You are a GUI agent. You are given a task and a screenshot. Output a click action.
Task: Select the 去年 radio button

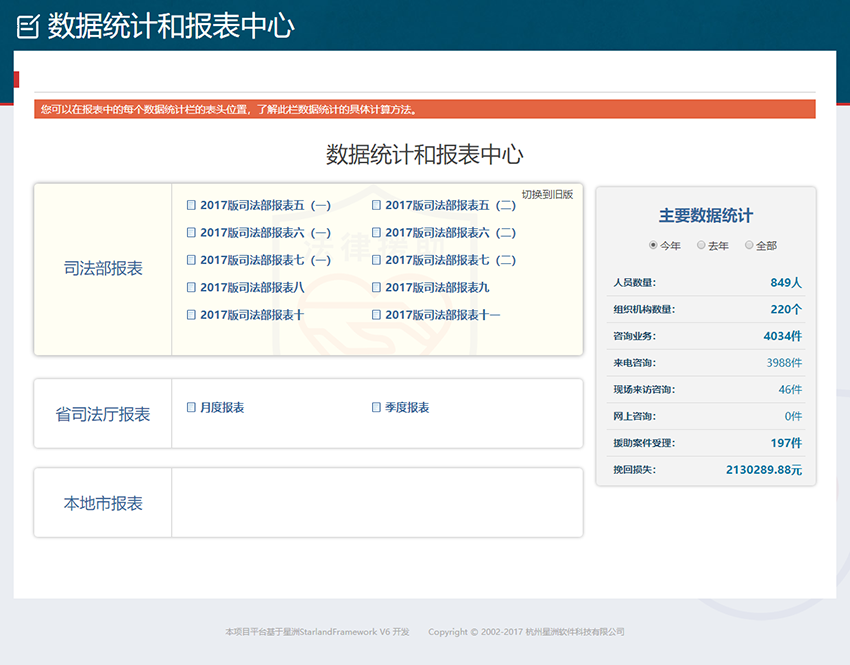[701, 245]
